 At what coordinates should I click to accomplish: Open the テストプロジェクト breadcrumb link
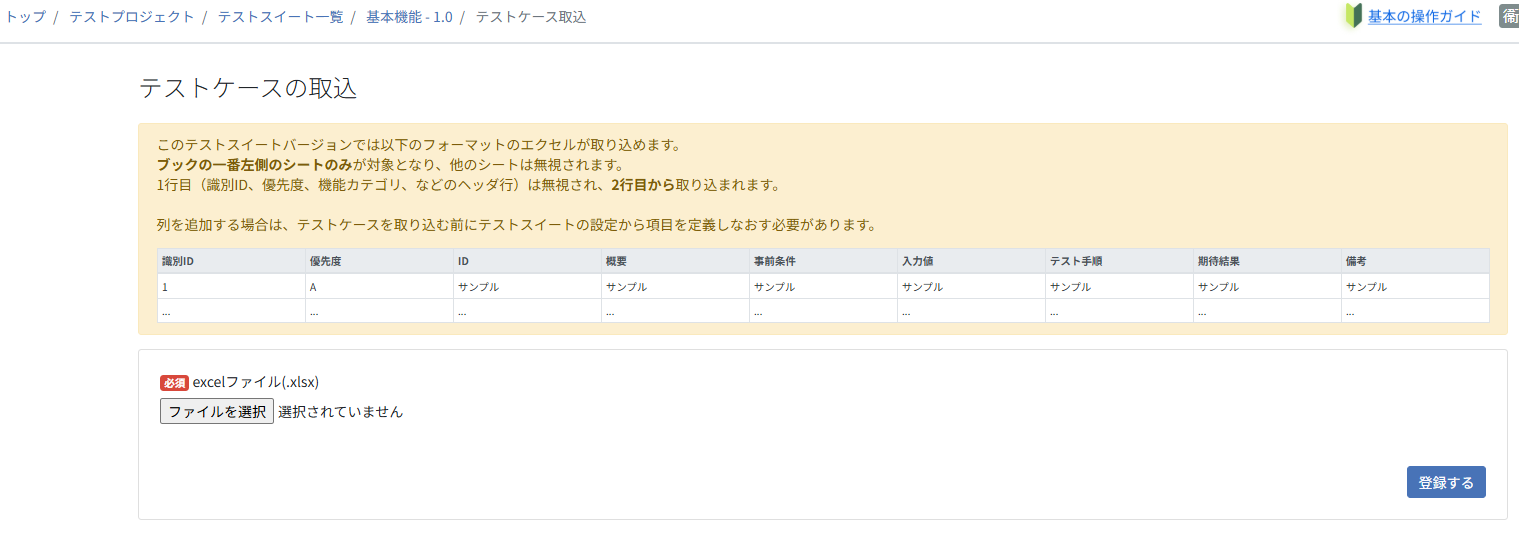coord(132,17)
